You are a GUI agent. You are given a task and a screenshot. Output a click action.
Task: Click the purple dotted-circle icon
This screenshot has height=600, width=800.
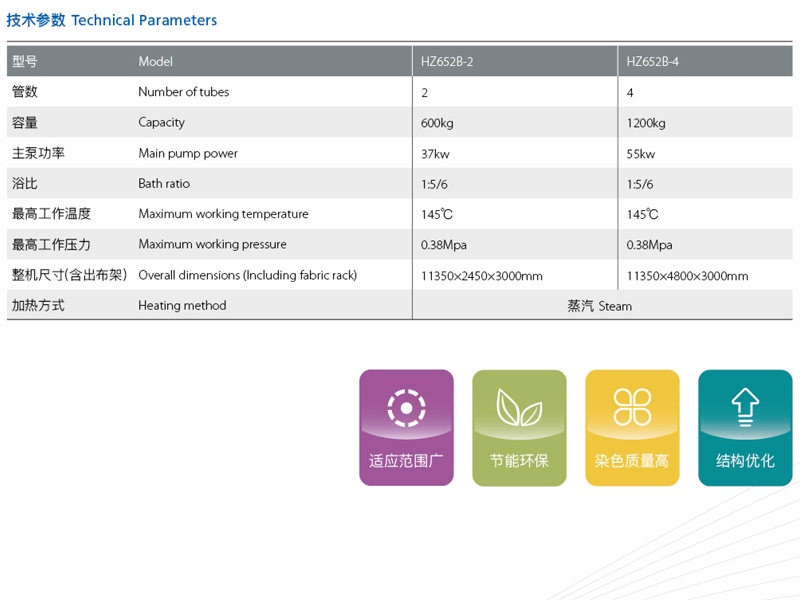pos(406,408)
